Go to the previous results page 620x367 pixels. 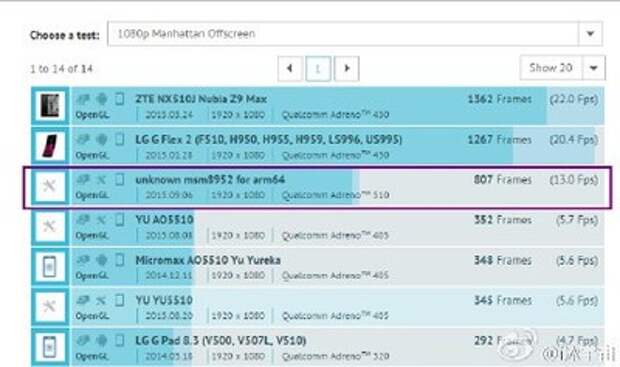290,68
